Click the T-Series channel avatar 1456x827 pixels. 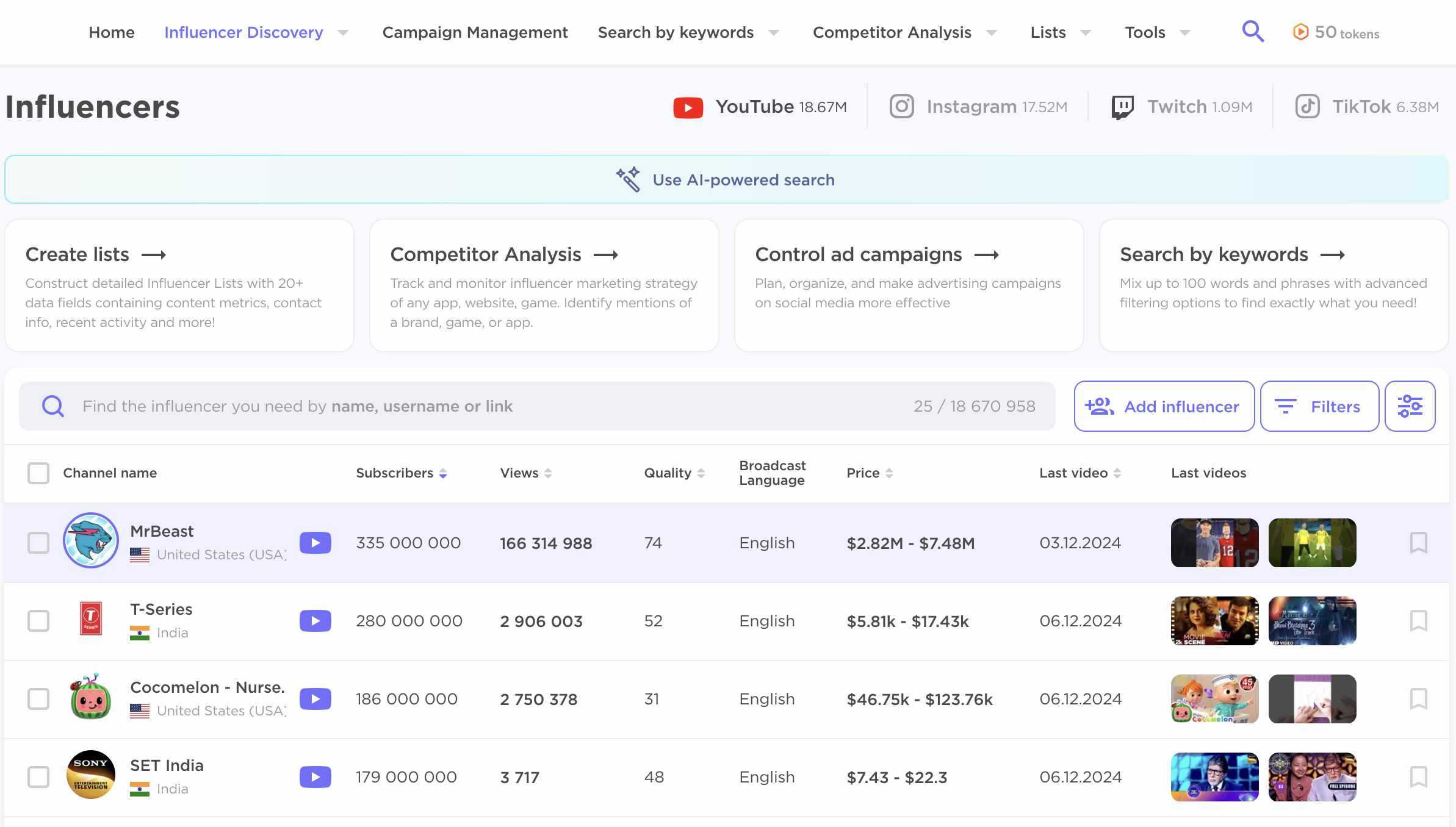click(91, 618)
